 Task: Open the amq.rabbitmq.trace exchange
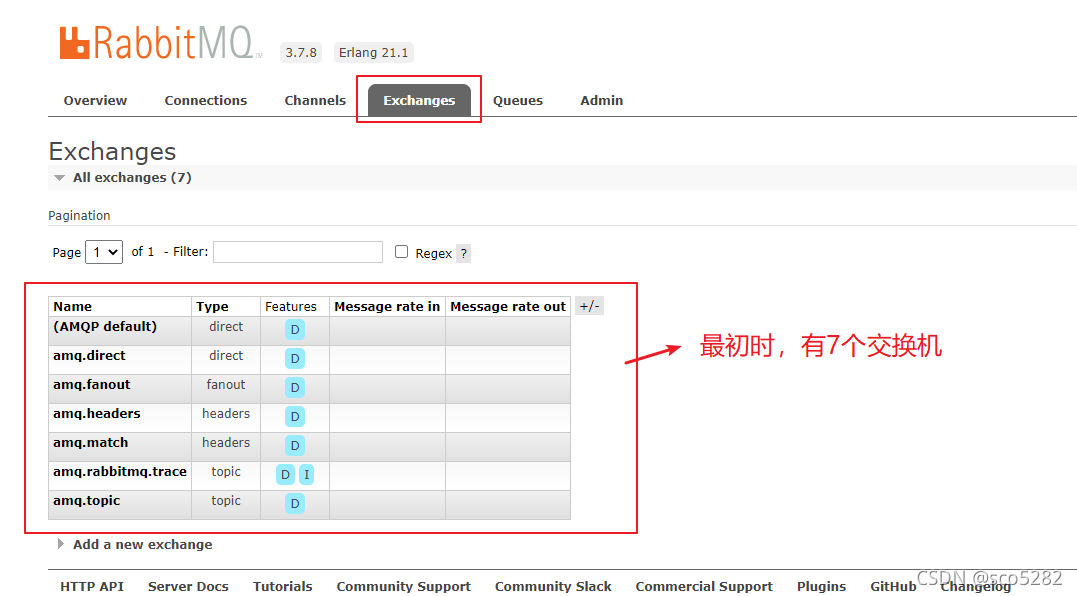point(120,472)
